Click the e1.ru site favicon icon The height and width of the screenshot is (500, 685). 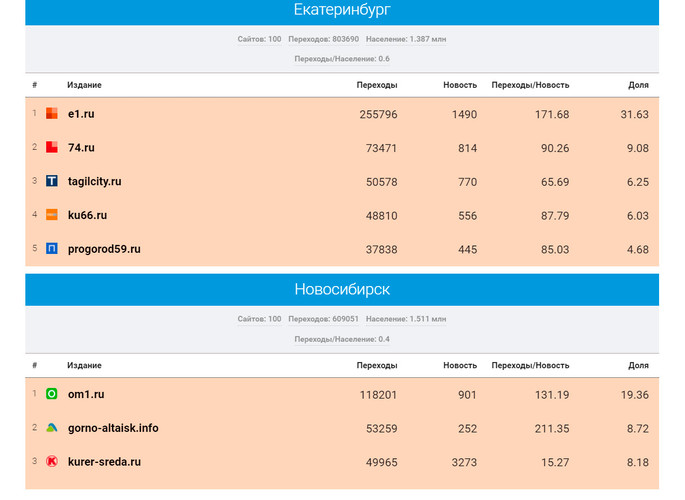coord(52,114)
